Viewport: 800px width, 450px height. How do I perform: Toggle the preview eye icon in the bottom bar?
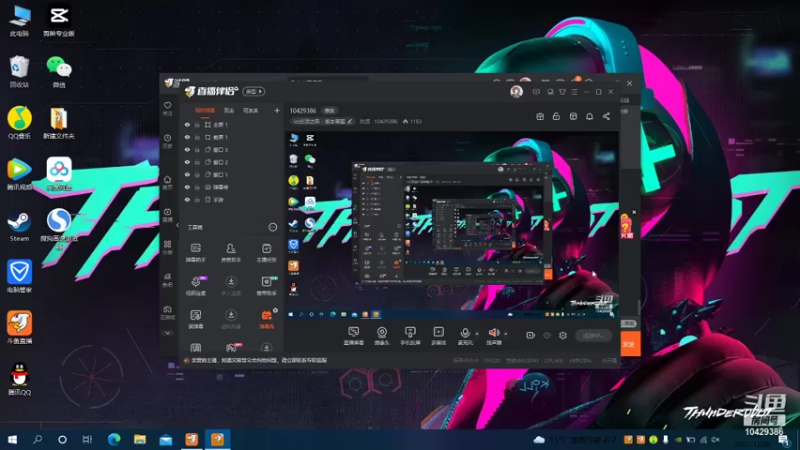(x=547, y=335)
